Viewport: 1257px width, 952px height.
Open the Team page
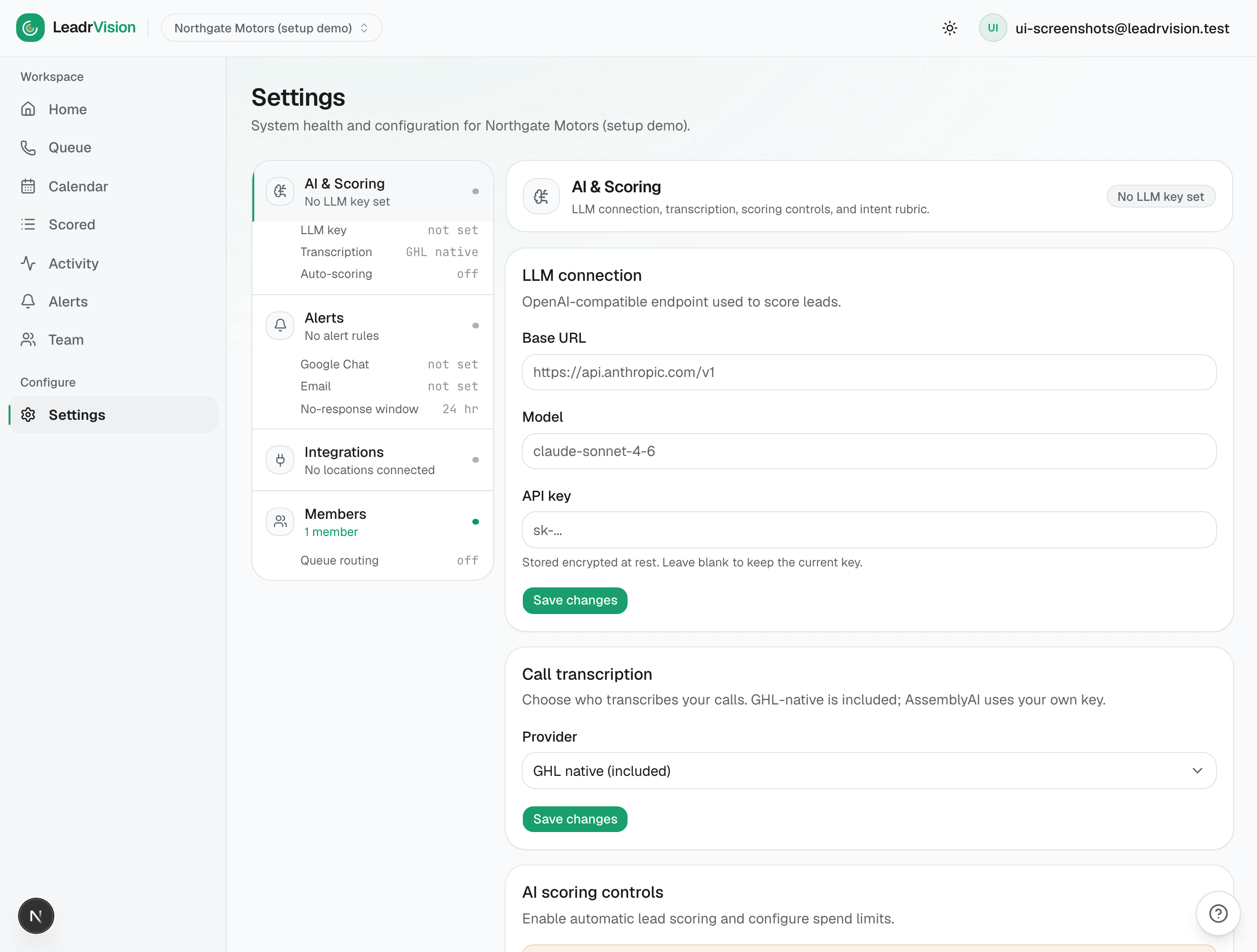coord(113,340)
